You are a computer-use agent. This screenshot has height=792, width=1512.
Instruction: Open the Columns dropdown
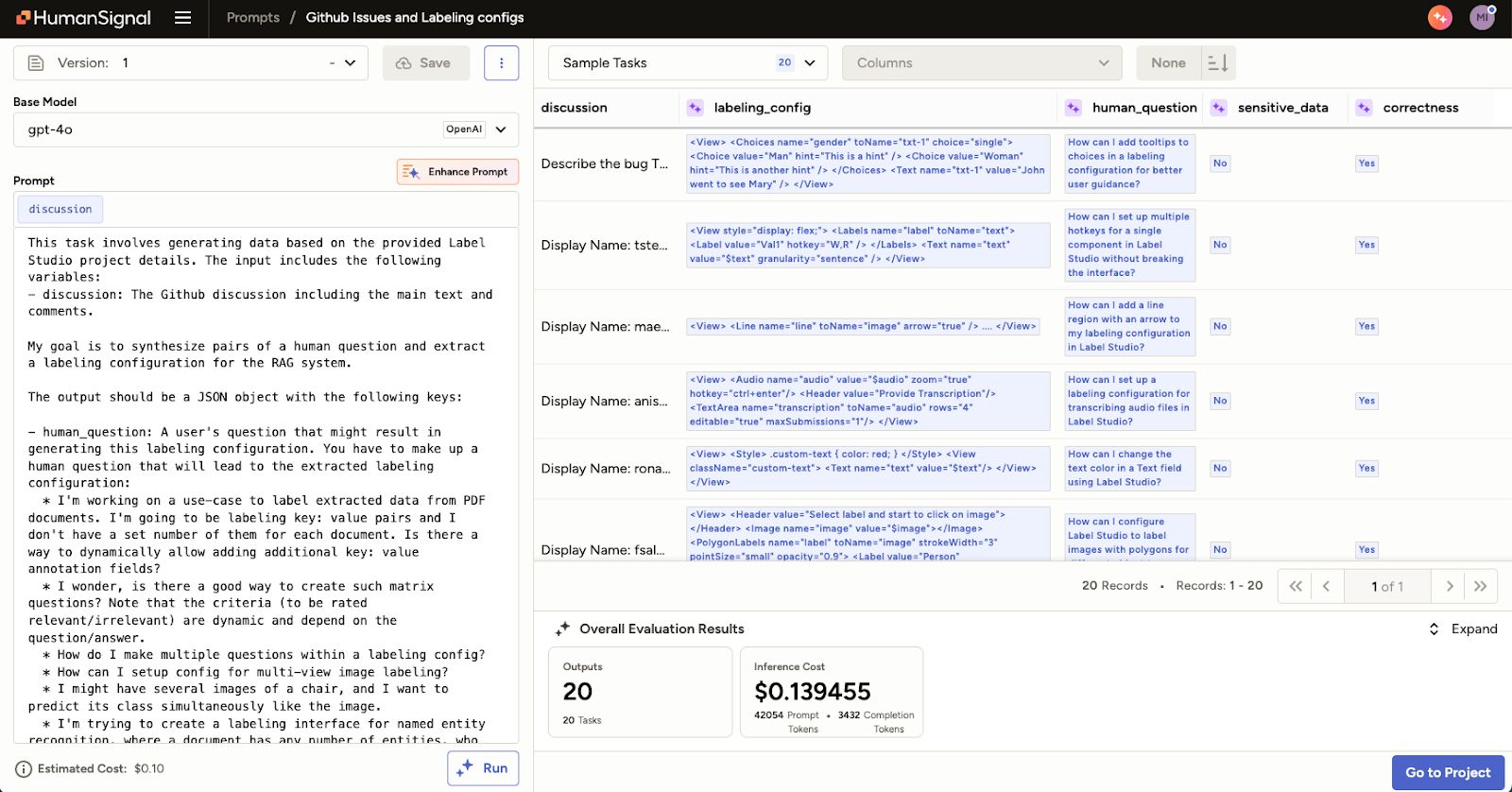pos(981,63)
